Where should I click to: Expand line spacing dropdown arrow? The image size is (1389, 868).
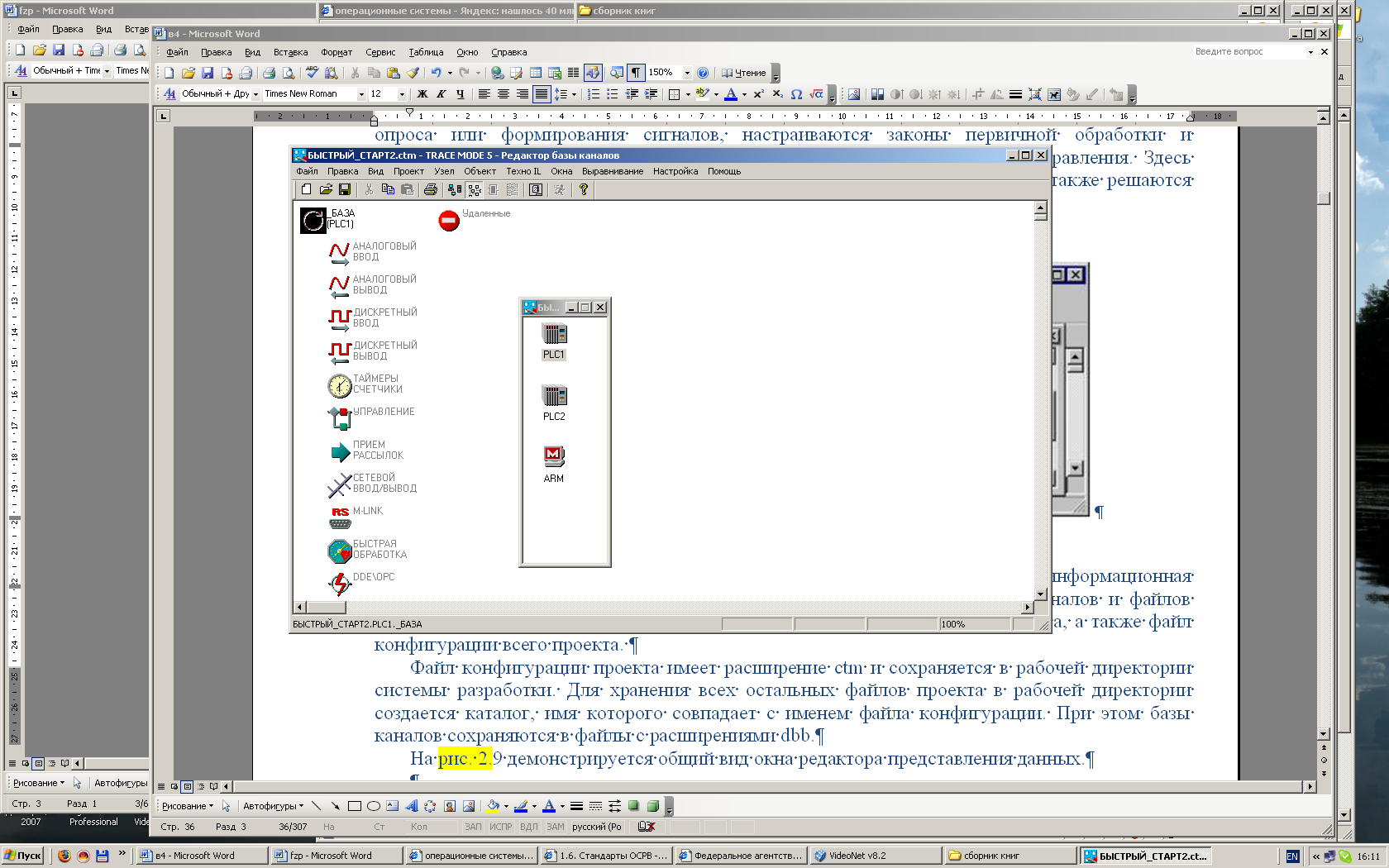coord(575,94)
